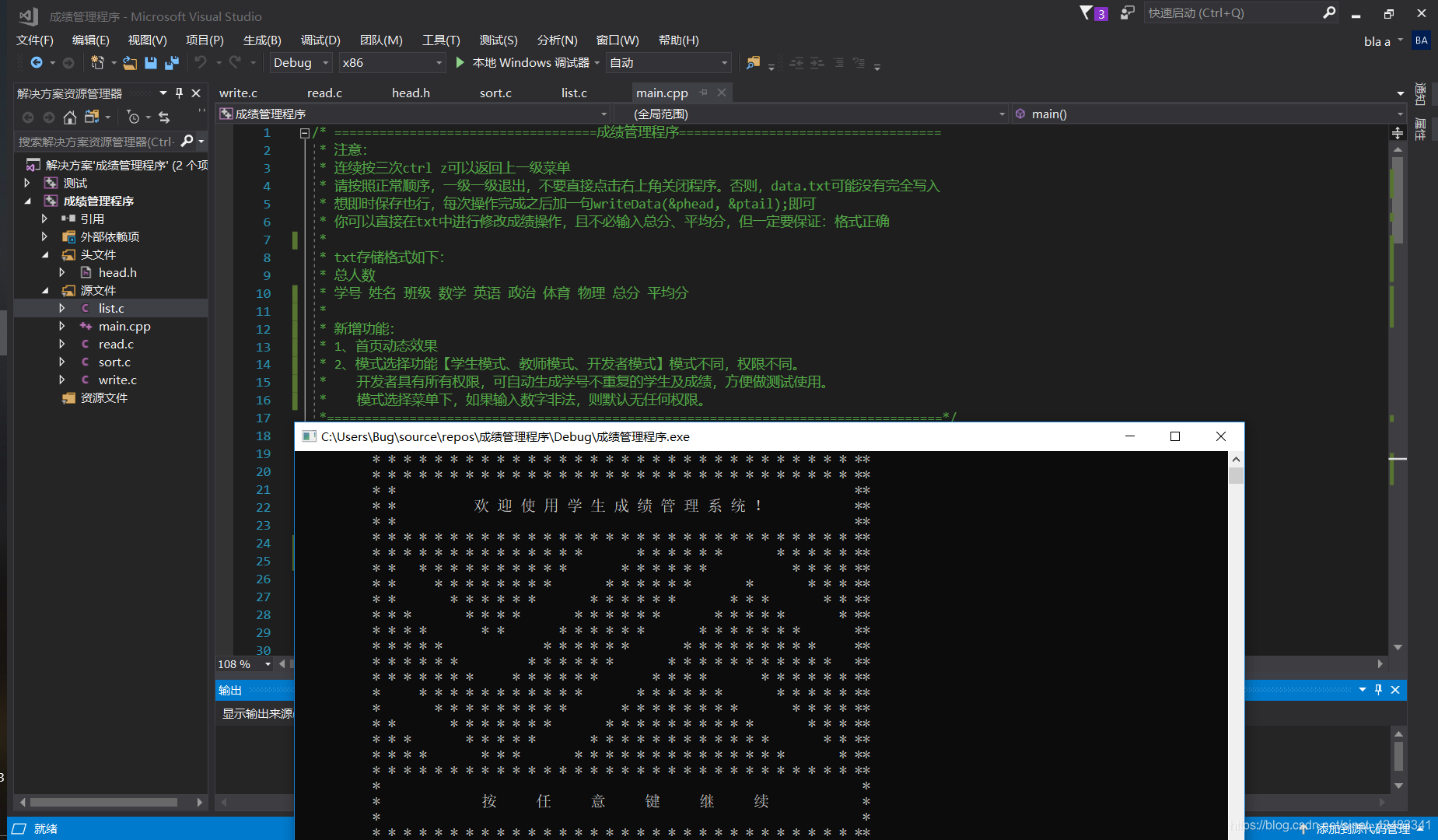Click the Solution Explorer search field
Screen dimensions: 1438x840
point(96,142)
